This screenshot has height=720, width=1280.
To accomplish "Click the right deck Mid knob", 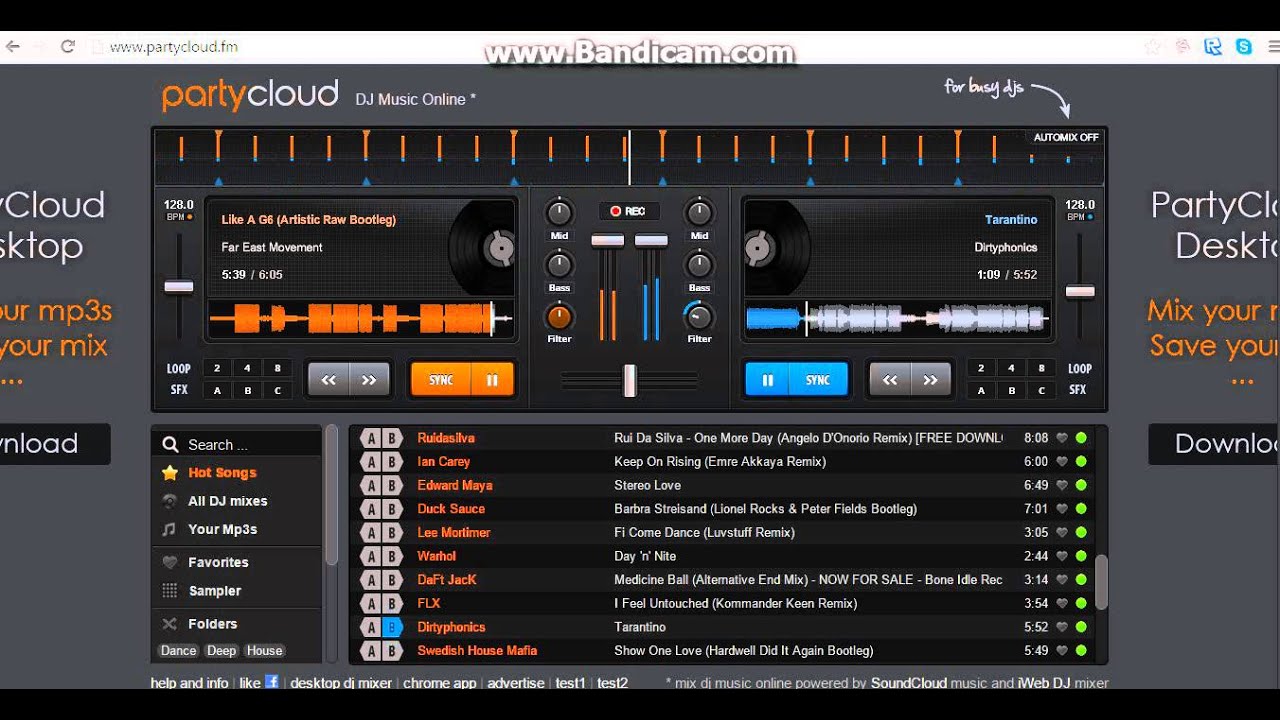I will (699, 212).
